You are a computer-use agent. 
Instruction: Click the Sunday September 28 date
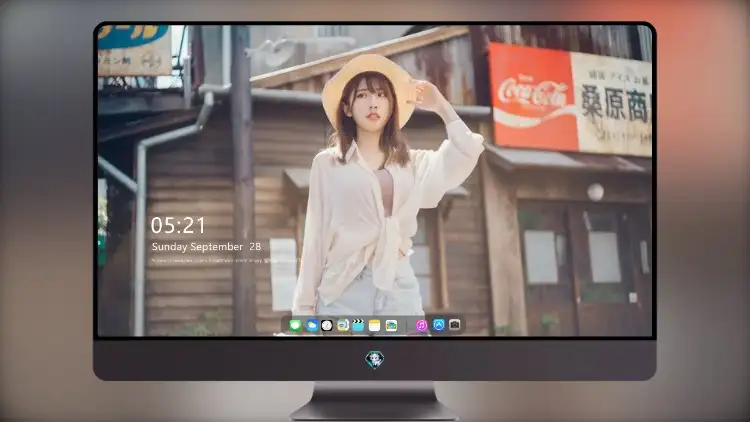[206, 247]
